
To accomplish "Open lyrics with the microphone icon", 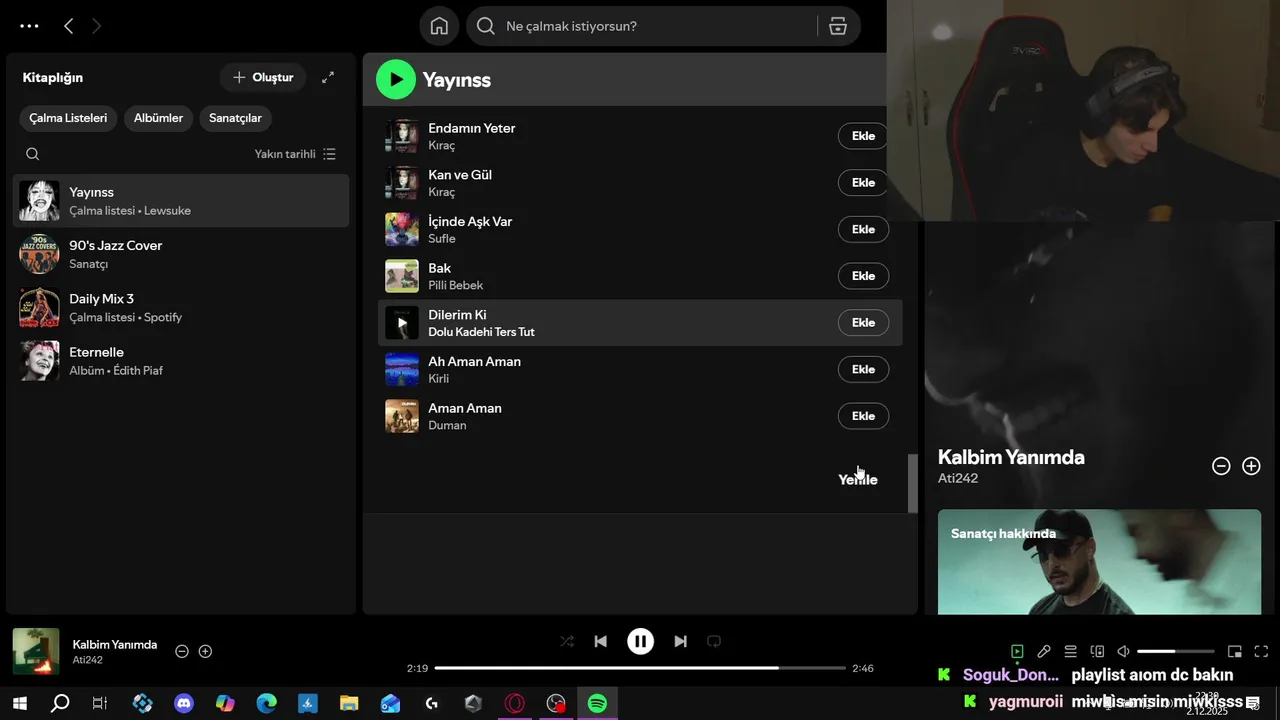I will (1044, 651).
